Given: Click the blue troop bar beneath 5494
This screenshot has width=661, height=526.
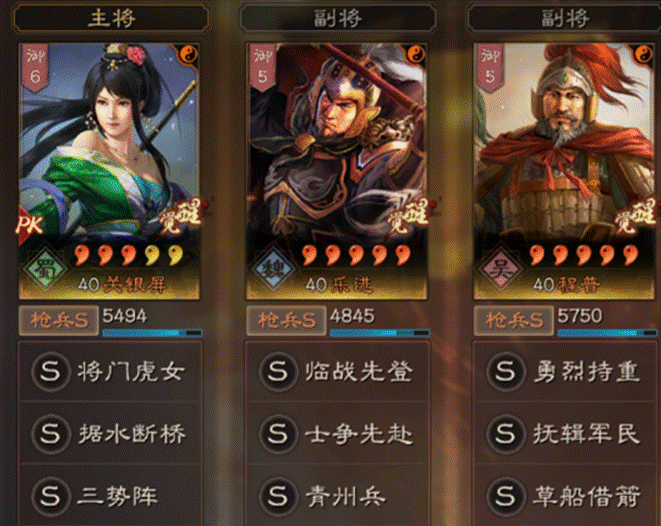Looking at the screenshot, I should [x=153, y=333].
